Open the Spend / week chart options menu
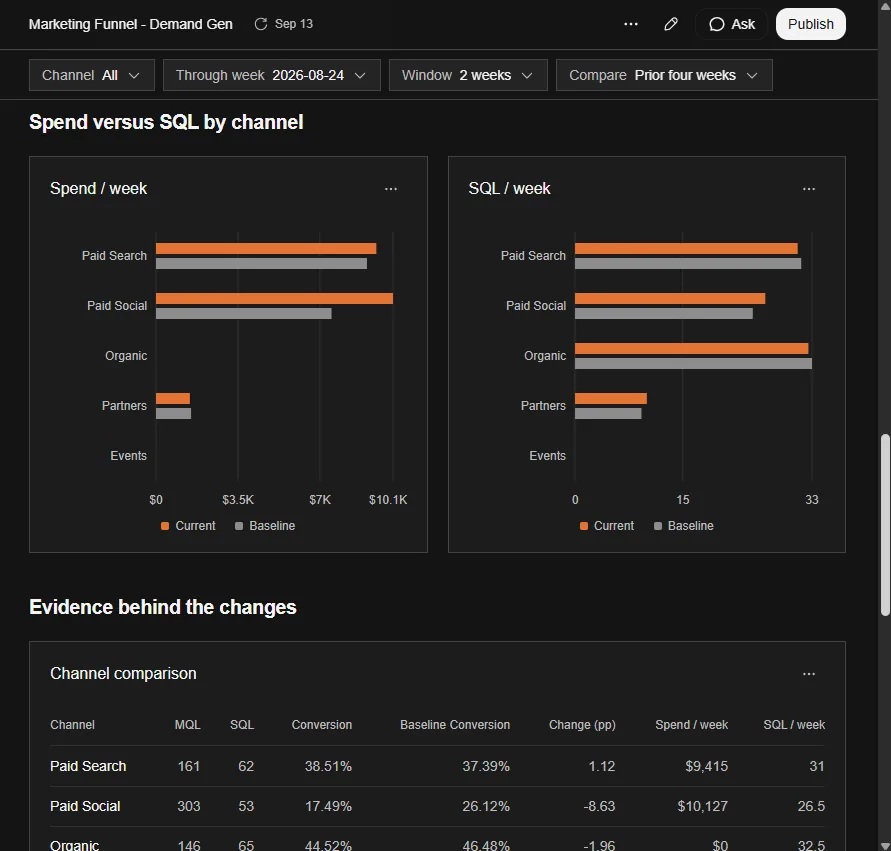891x851 pixels. click(391, 189)
